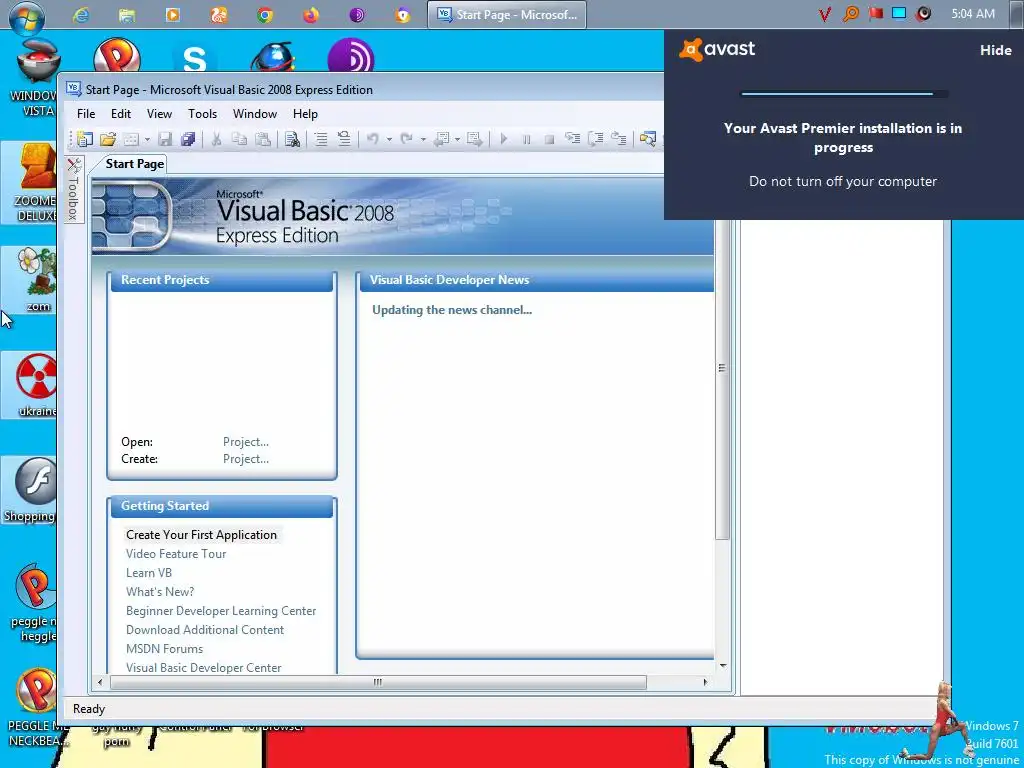This screenshot has width=1024, height=768.
Task: Click the taskbar clock showing 5:04 AM
Action: [973, 14]
